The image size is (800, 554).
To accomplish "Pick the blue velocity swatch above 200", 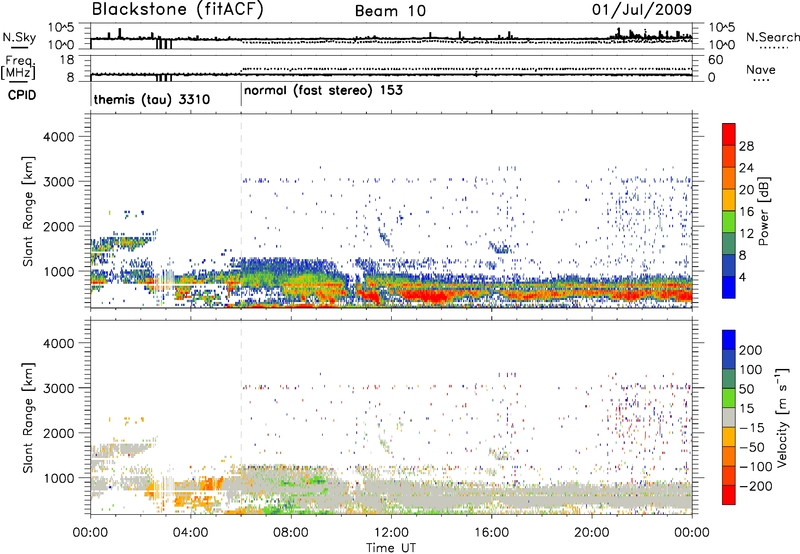I will pos(729,340).
